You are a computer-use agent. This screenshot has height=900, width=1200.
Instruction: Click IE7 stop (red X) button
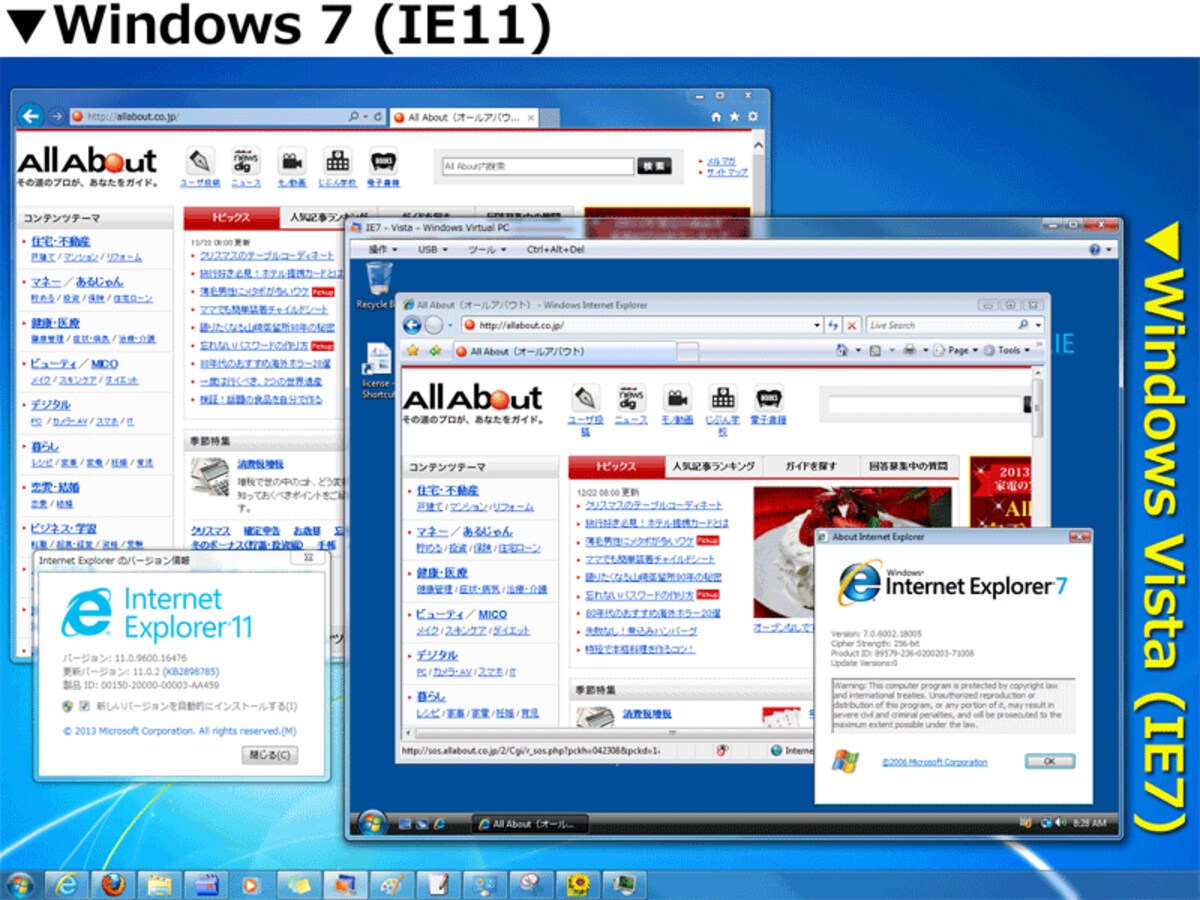(x=852, y=325)
